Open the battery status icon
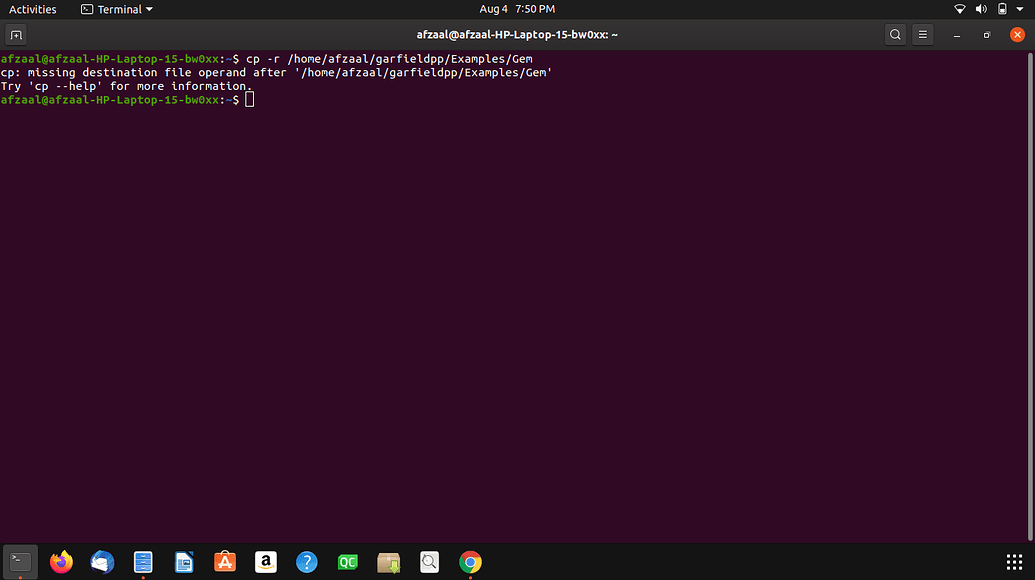 point(1002,9)
